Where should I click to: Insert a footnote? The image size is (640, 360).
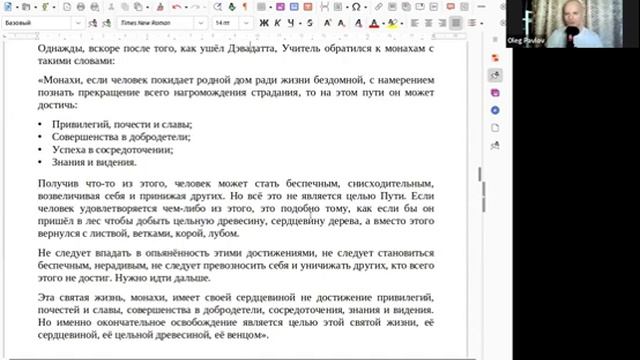tap(392, 7)
